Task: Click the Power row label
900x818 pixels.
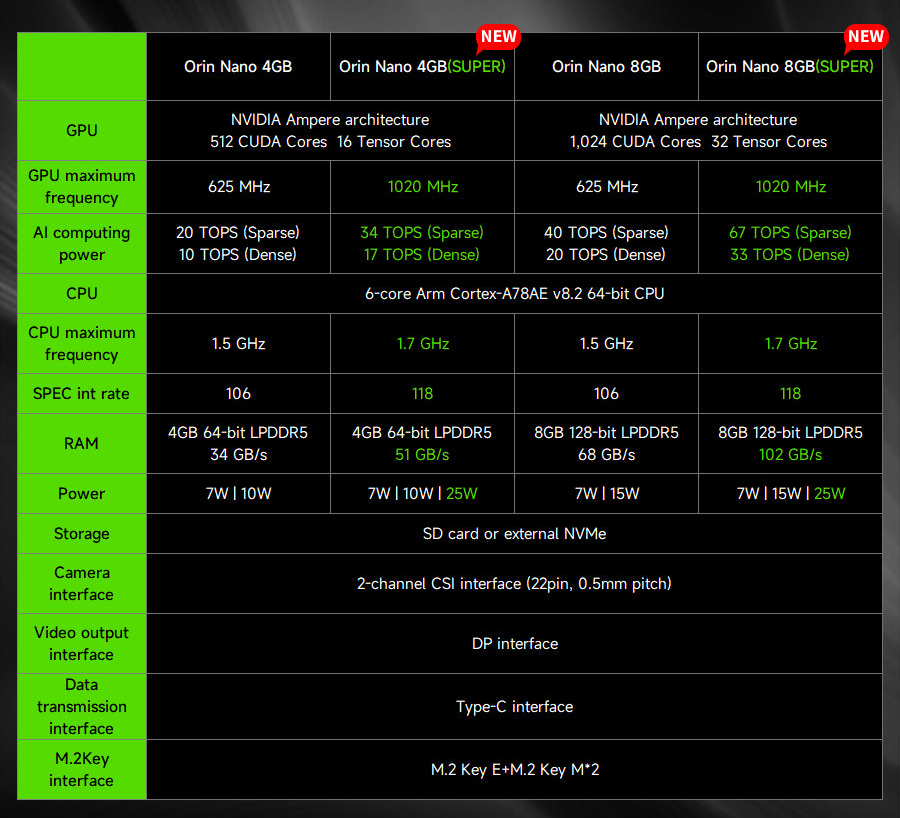Action: click(82, 493)
